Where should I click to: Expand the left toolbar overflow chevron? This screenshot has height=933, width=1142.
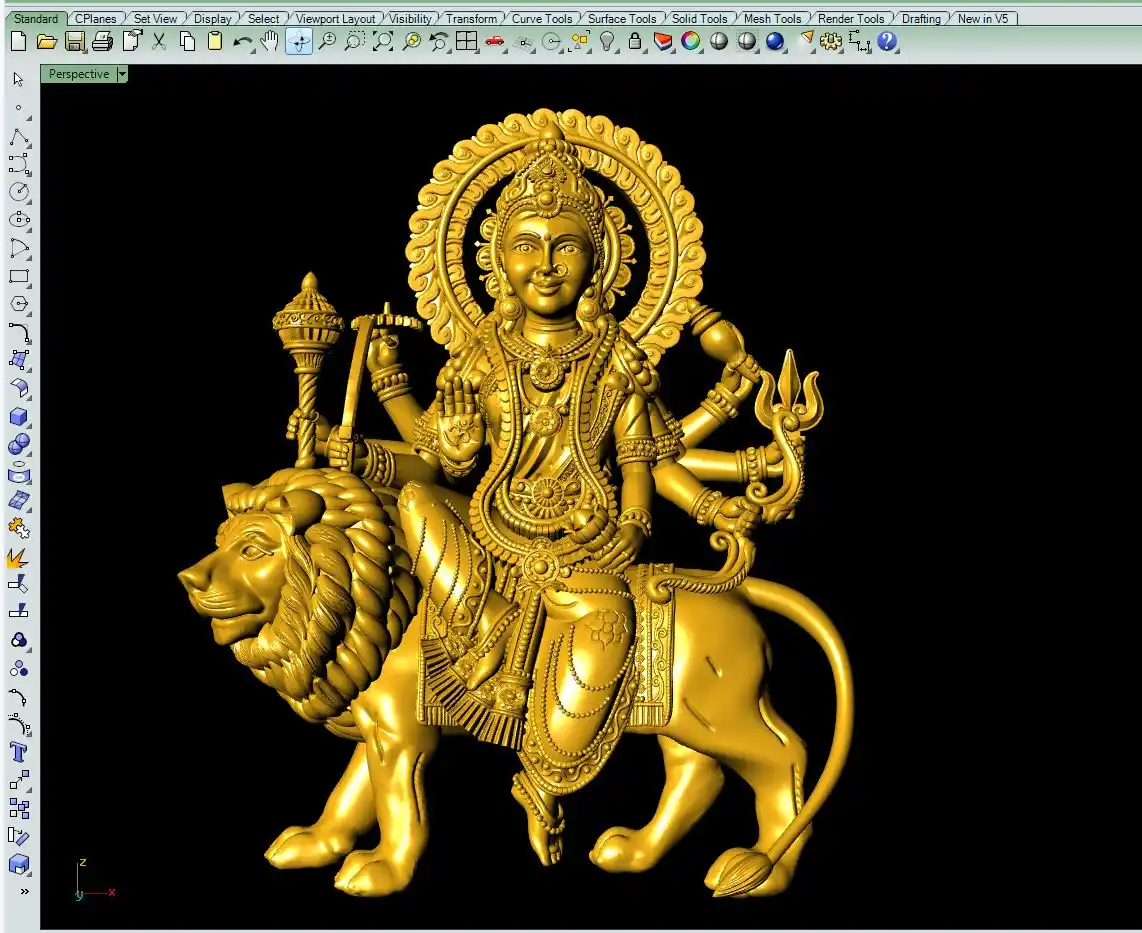[24, 891]
